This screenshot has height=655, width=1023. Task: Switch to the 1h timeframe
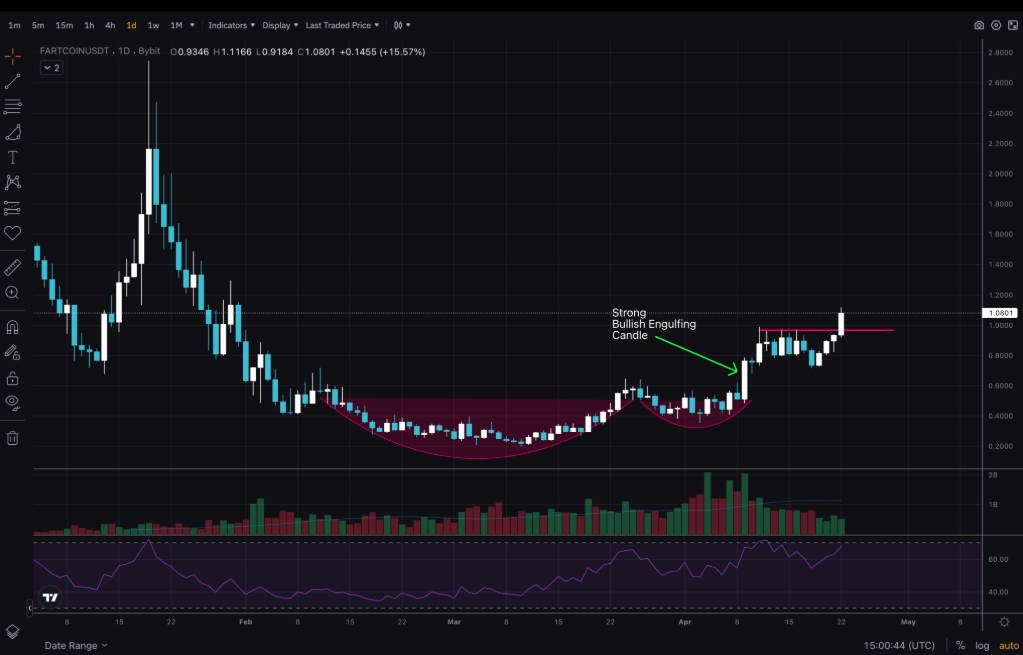point(89,25)
